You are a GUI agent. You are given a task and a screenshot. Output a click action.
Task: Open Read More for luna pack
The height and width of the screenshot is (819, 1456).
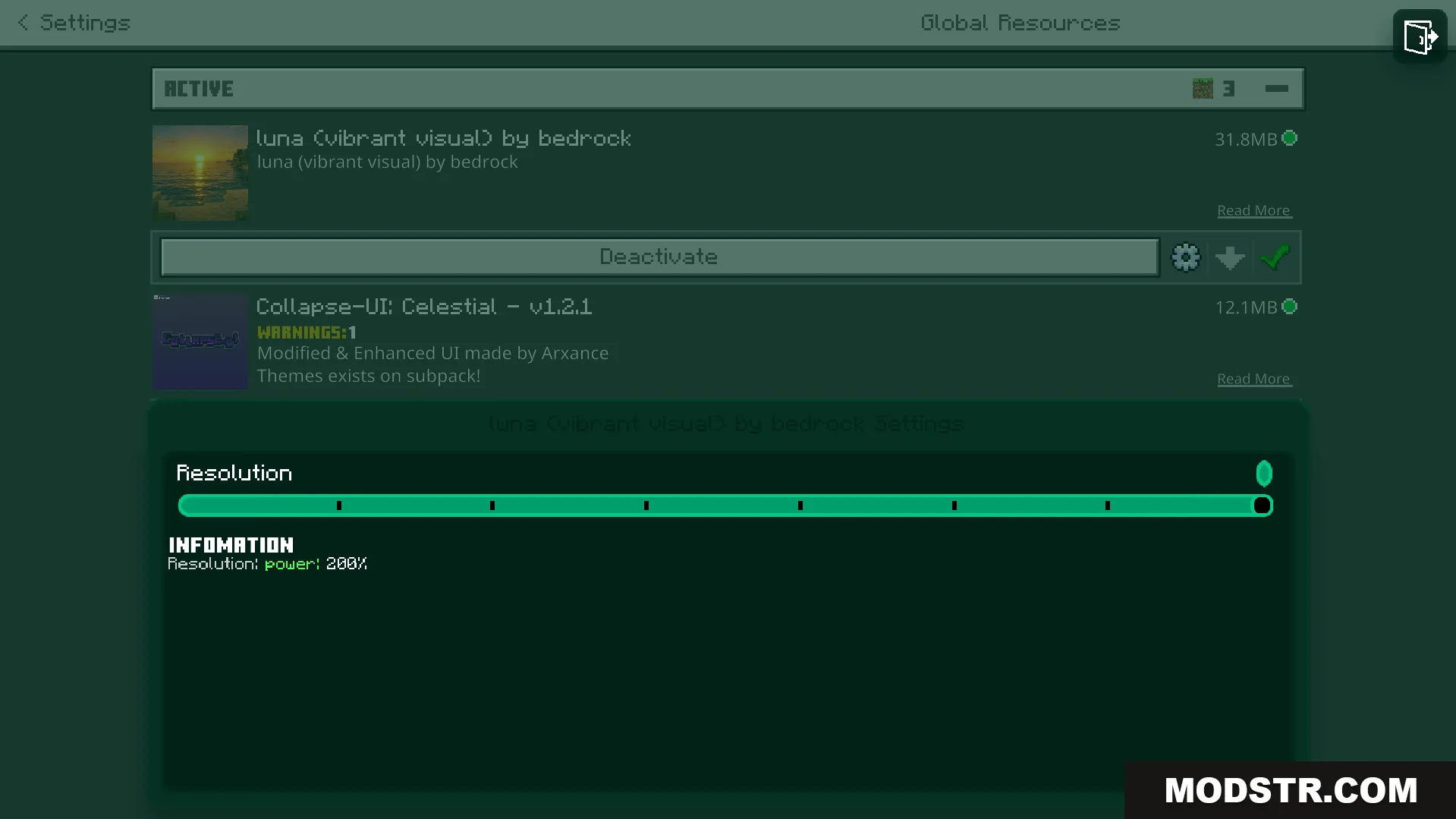(x=1254, y=210)
